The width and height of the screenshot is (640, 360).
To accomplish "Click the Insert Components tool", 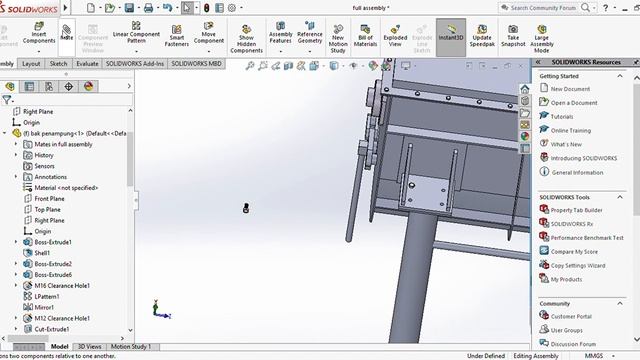I will pos(39,34).
